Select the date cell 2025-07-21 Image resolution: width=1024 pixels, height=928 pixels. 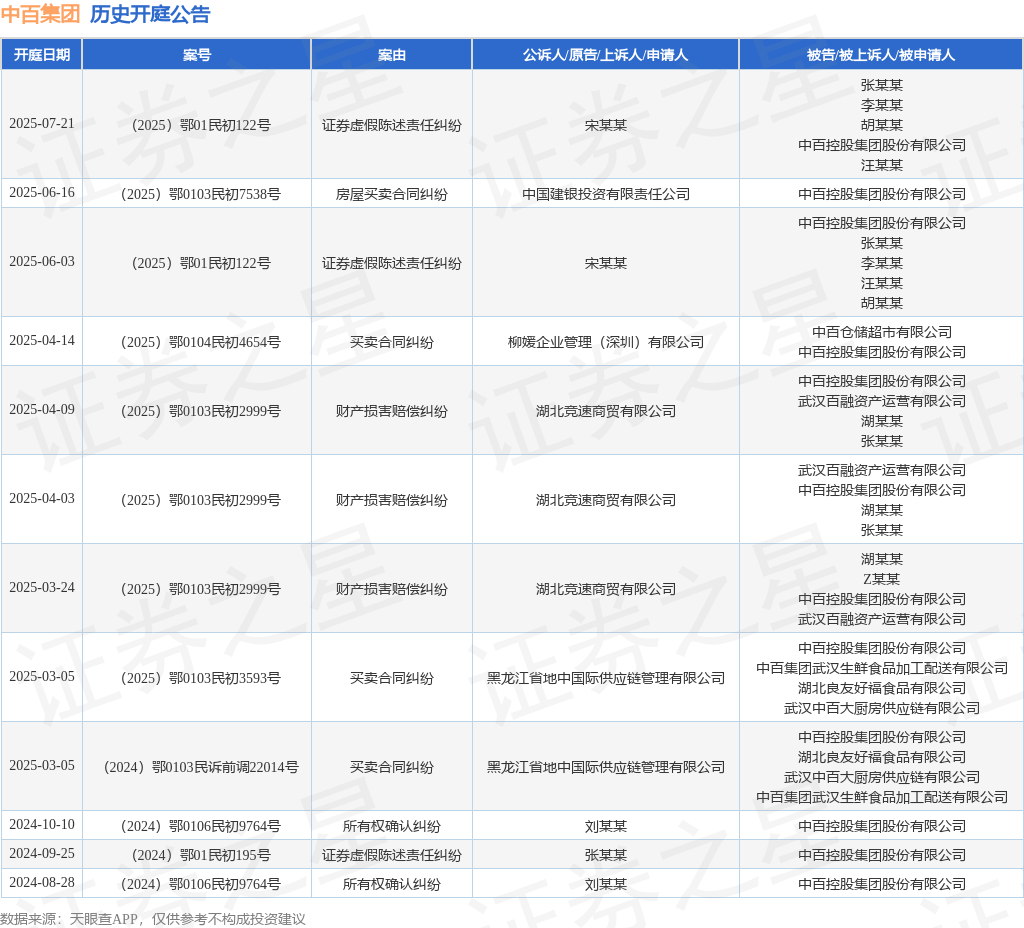[x=42, y=123]
